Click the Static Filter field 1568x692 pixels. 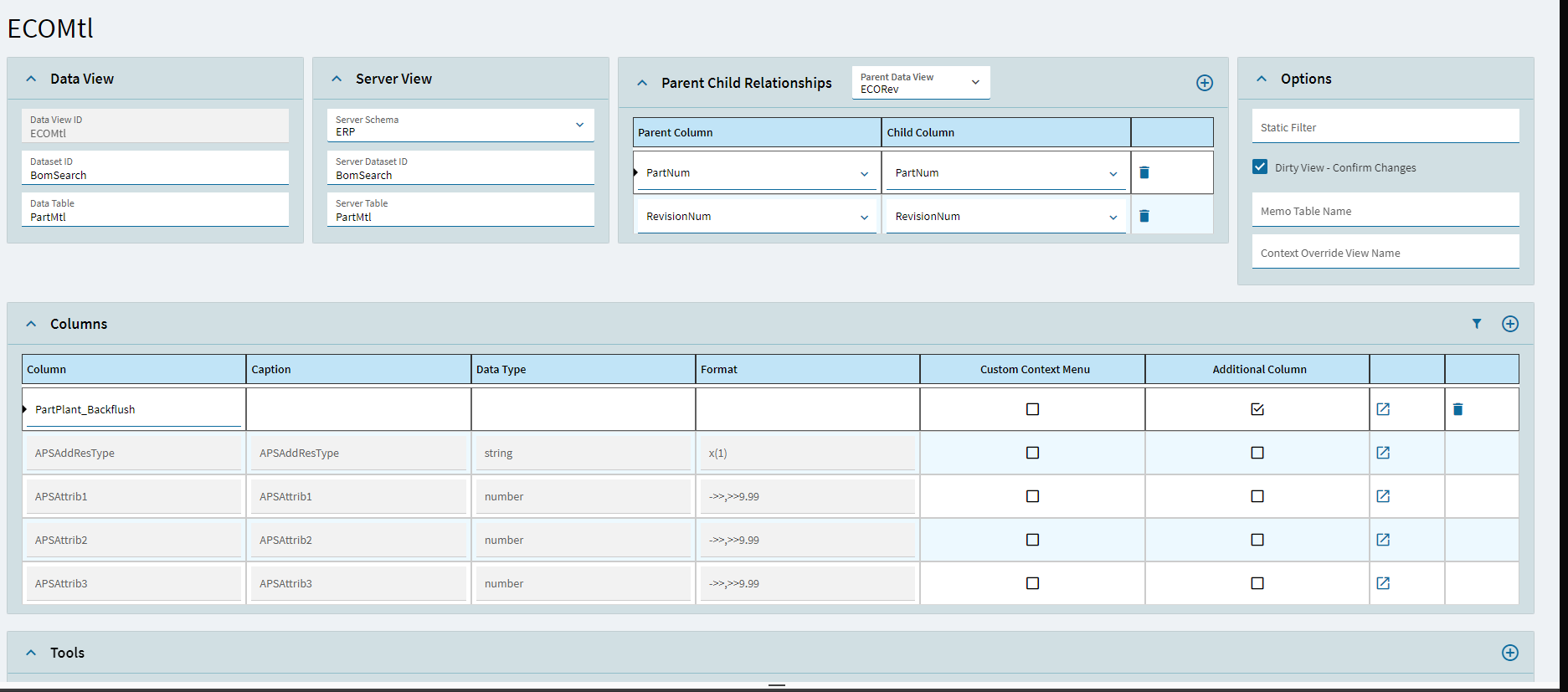(x=1385, y=127)
